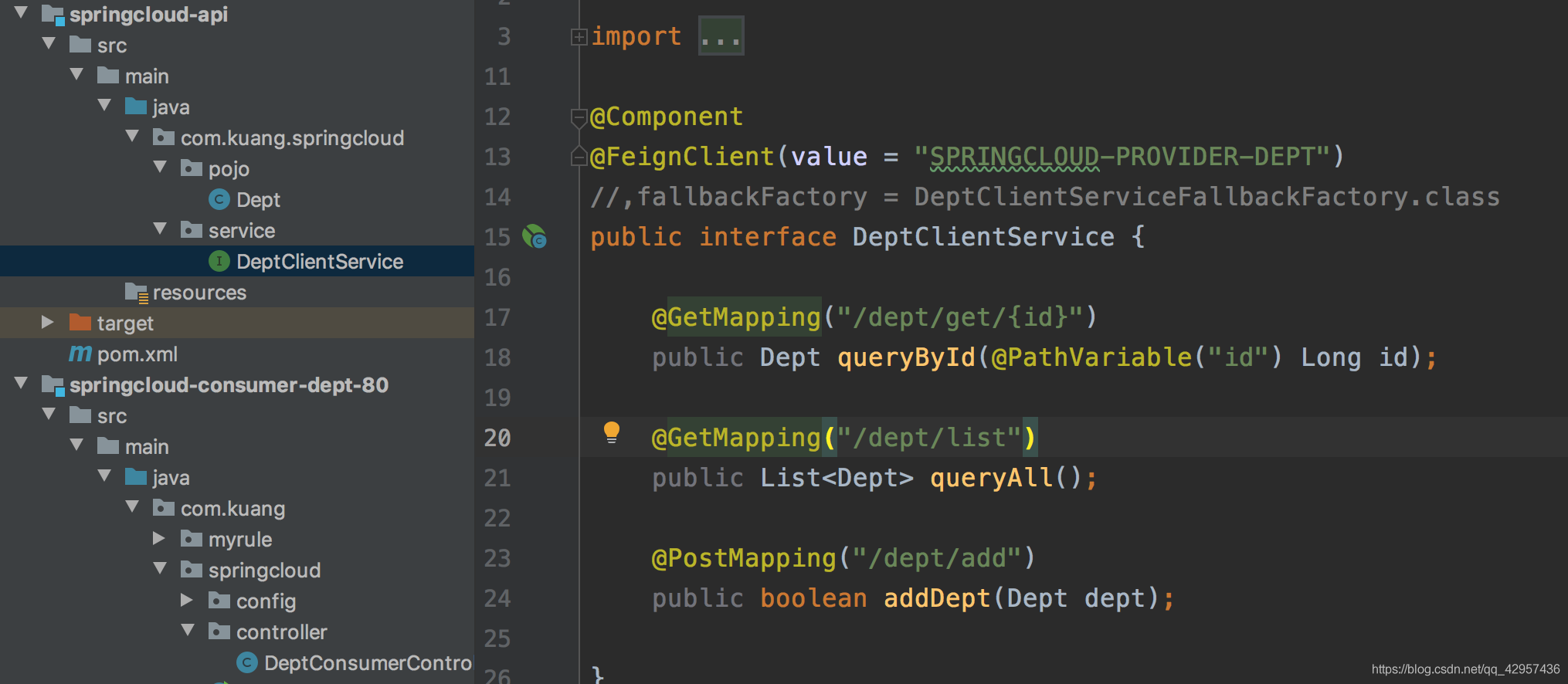Expand the myrule package arrow
Screen dimensions: 1568x684
click(159, 538)
